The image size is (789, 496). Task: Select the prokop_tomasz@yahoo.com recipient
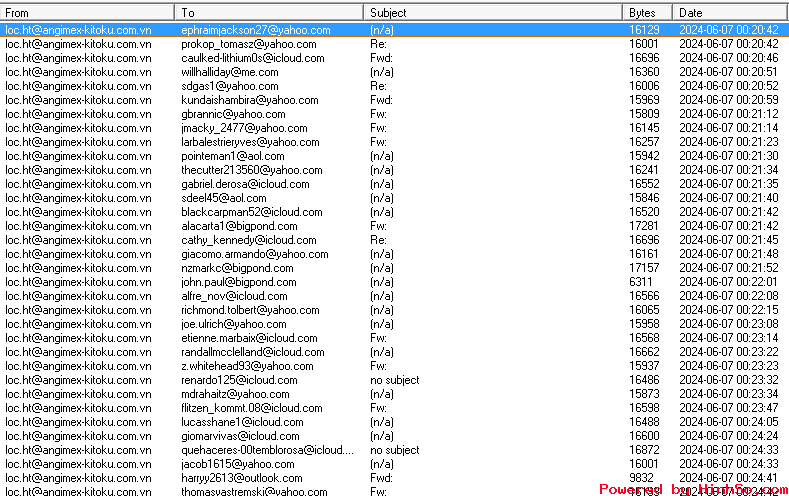249,44
